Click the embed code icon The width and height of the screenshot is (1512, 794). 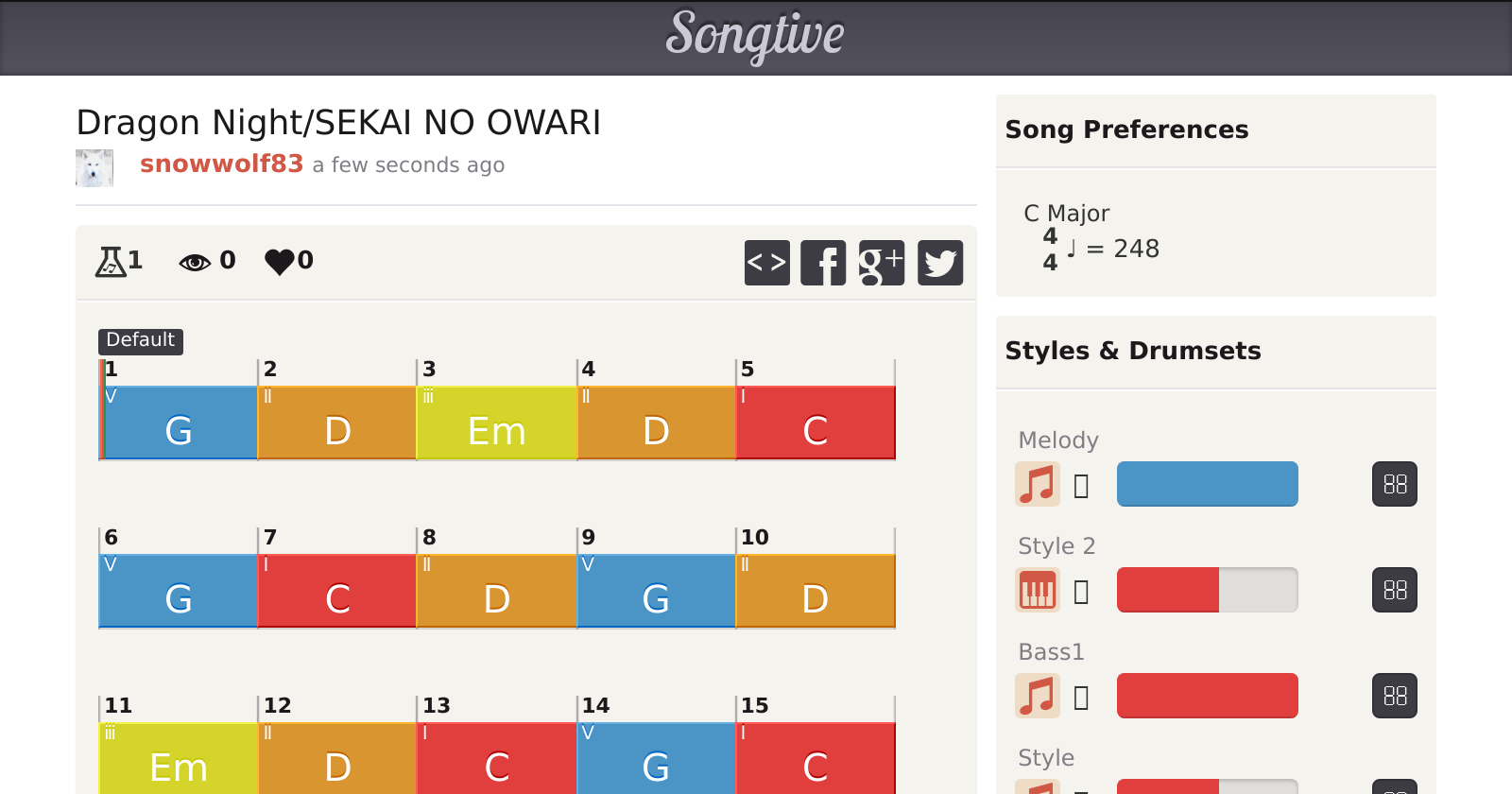click(x=766, y=263)
